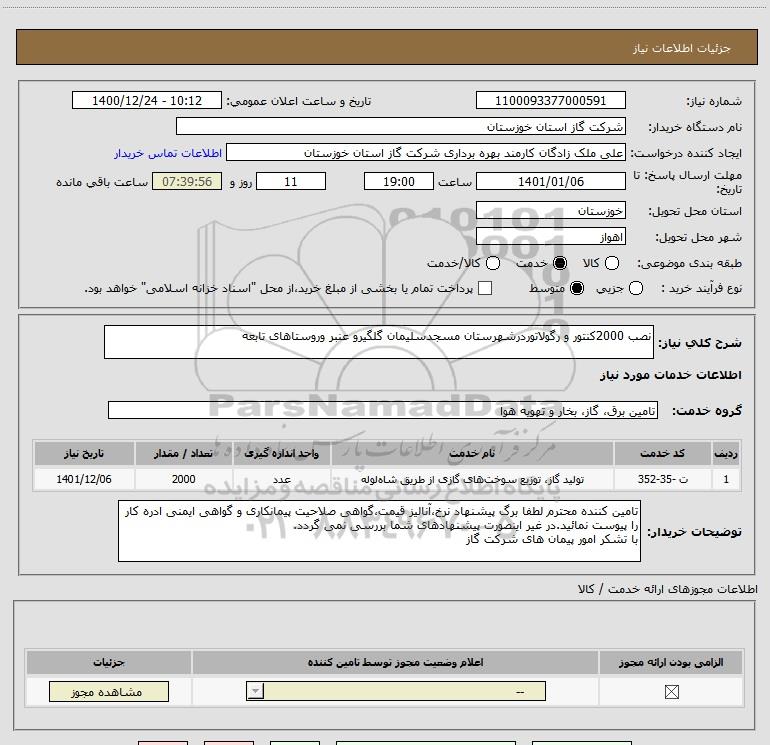Click اطلاعات مجوزهای ارائه خدمت / کالا heading
Screen dimensions: 770x745
667,589
